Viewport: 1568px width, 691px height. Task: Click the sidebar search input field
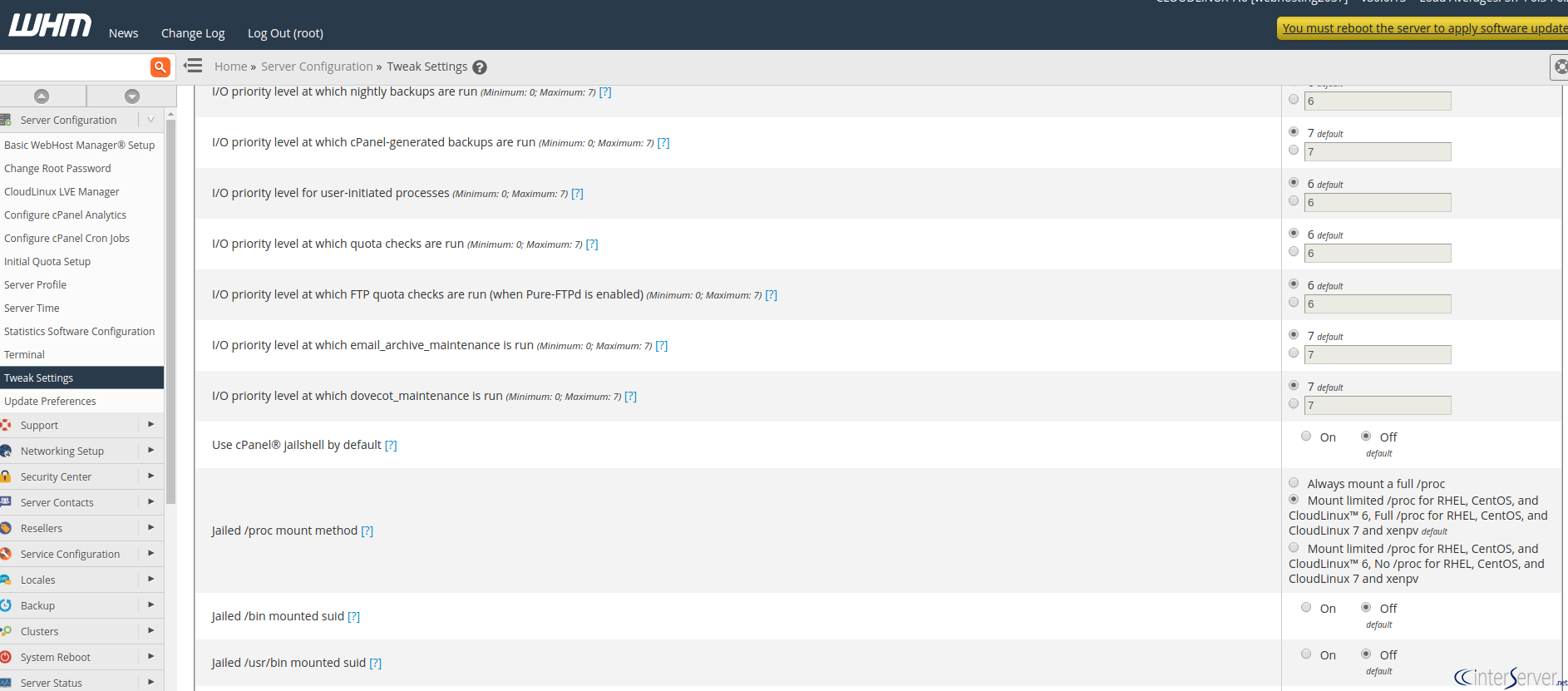(x=75, y=67)
